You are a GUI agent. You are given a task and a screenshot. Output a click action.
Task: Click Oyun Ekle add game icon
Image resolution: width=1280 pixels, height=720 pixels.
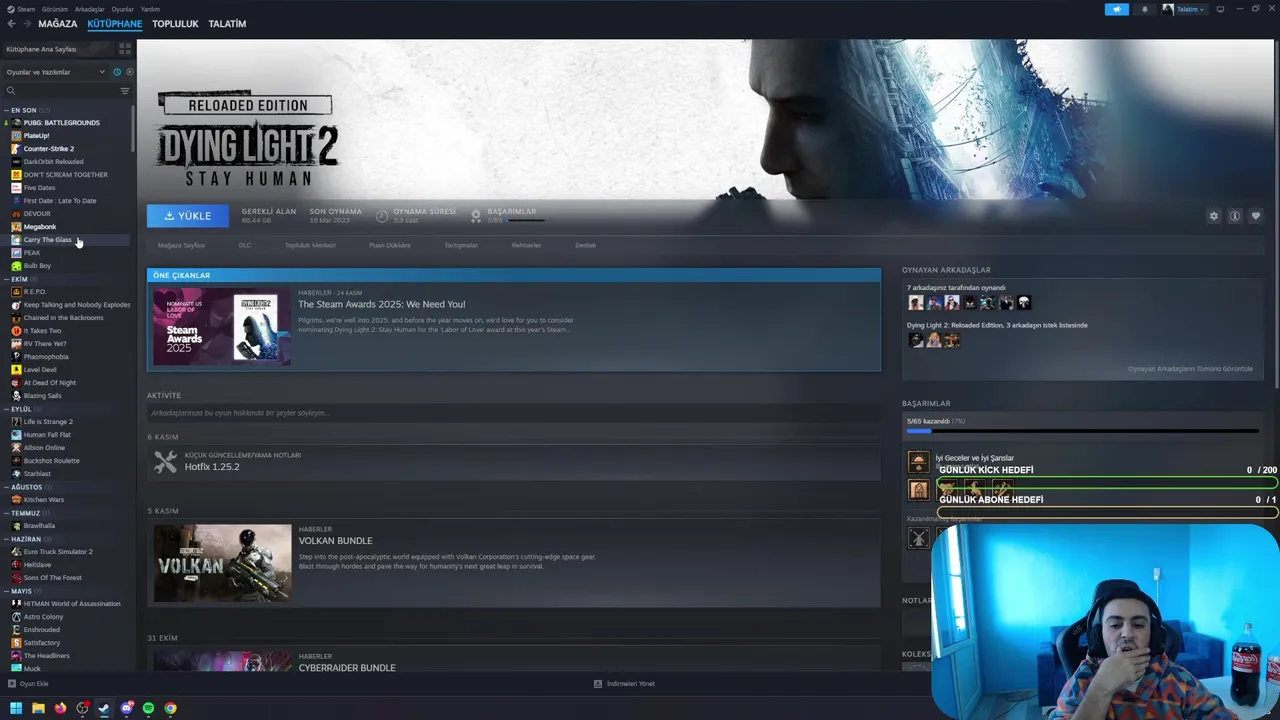[x=12, y=684]
